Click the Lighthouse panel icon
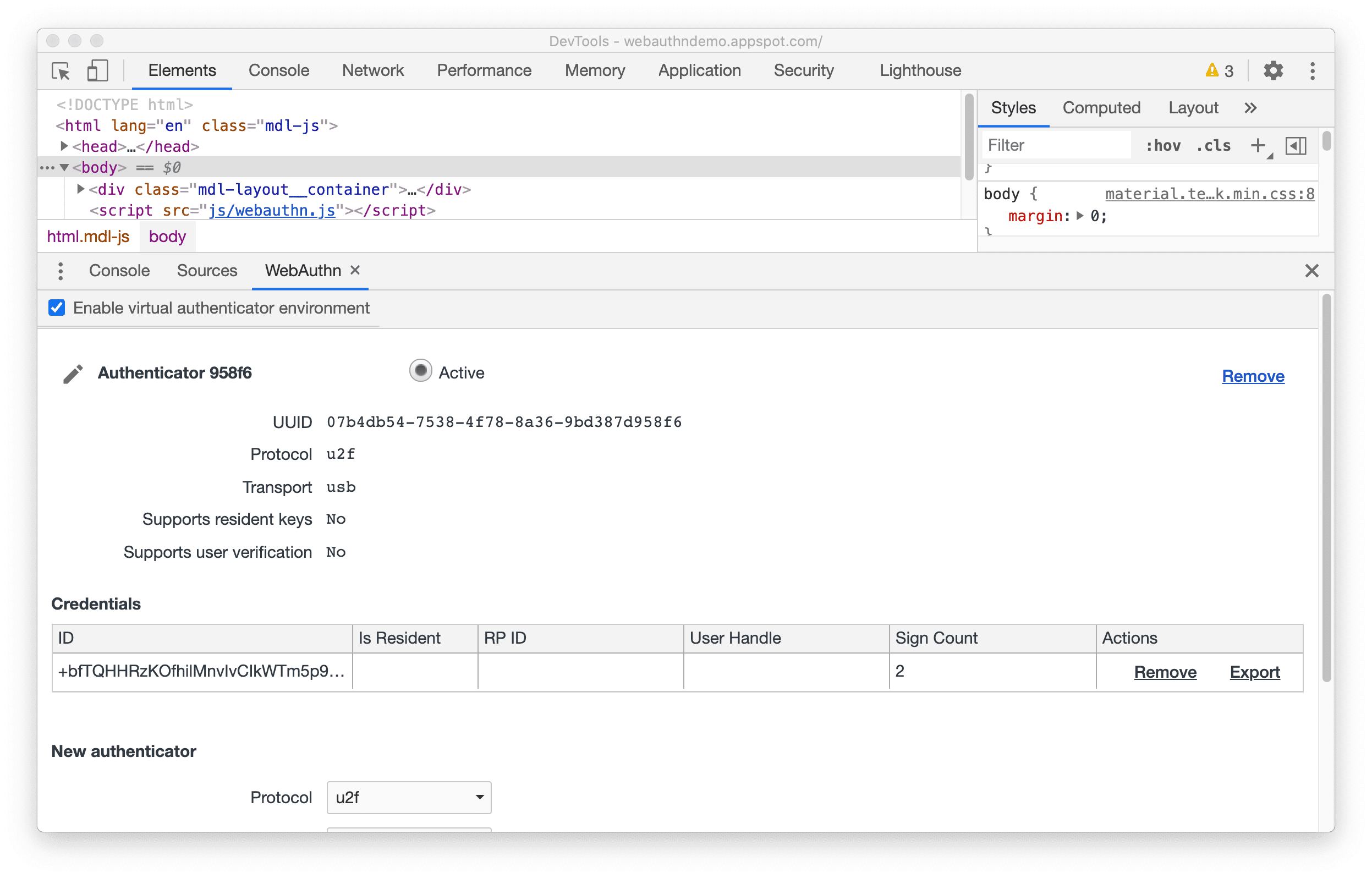 [920, 70]
